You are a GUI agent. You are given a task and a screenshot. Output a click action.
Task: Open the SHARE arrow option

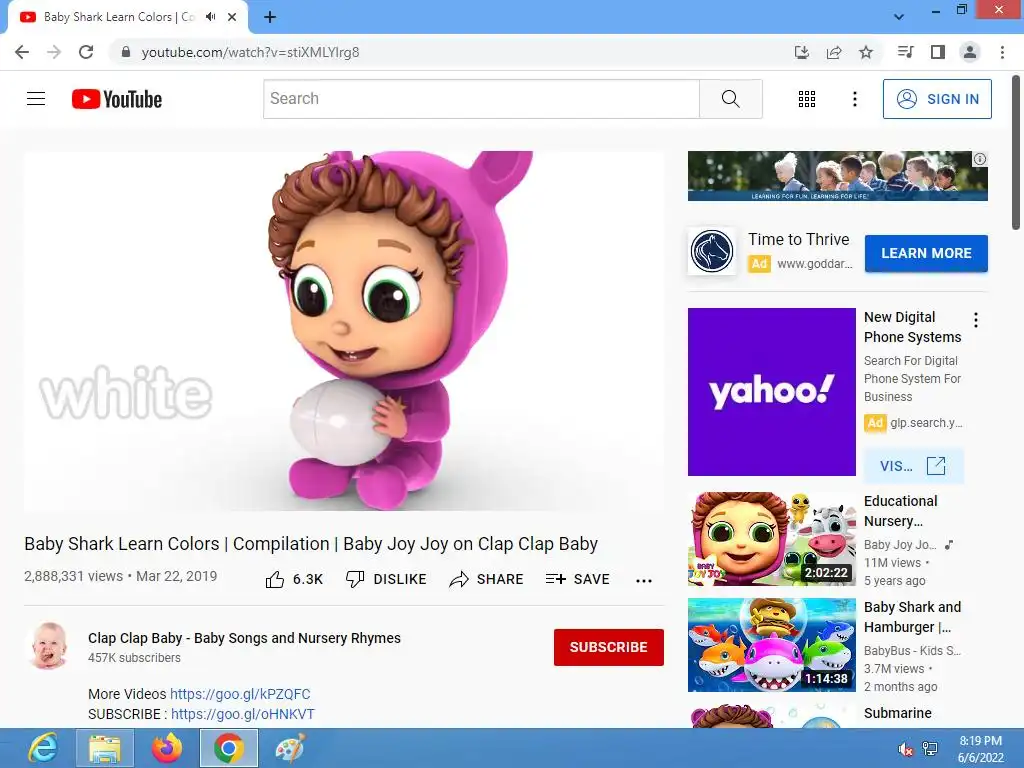[x=487, y=579]
